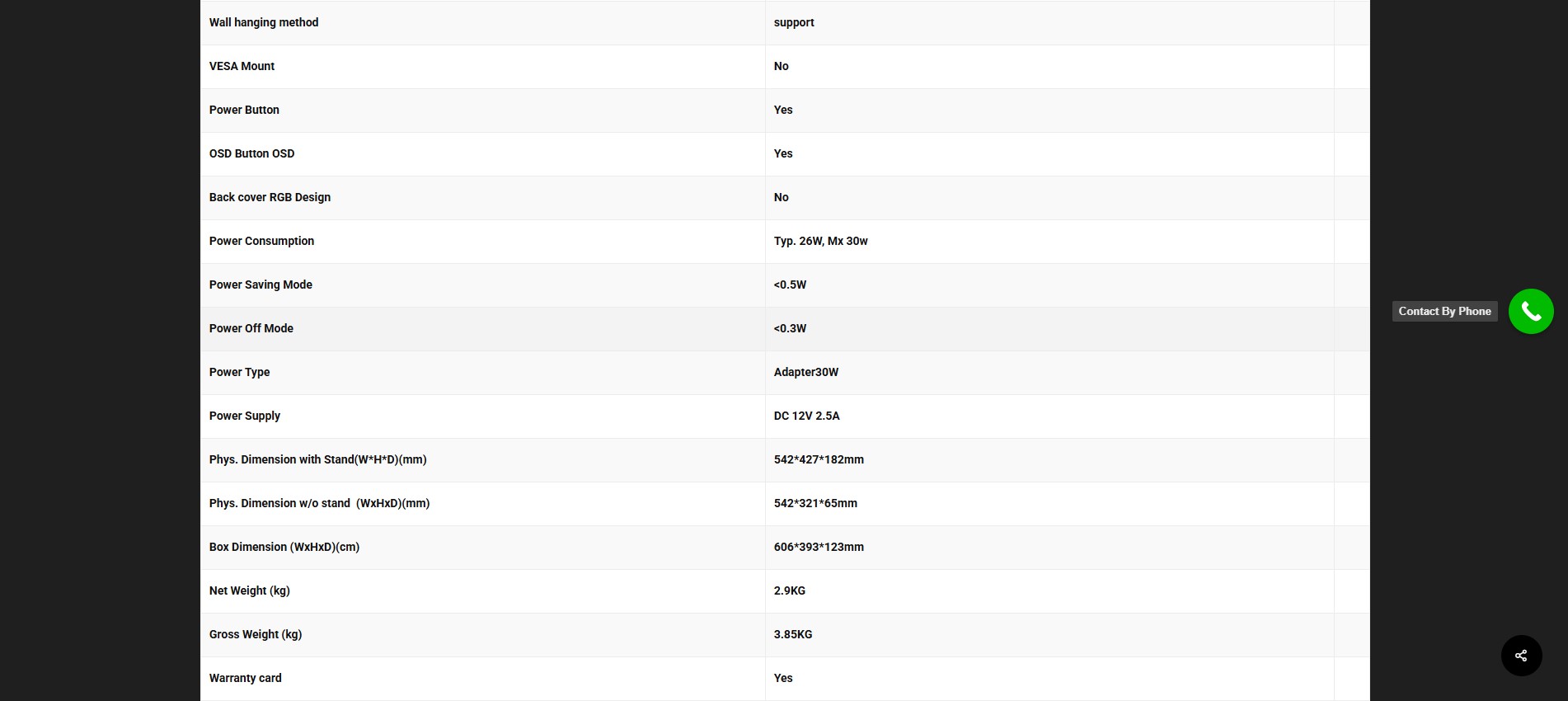Click the Contact By Phone label
The width and height of the screenshot is (1568, 701).
(1444, 312)
